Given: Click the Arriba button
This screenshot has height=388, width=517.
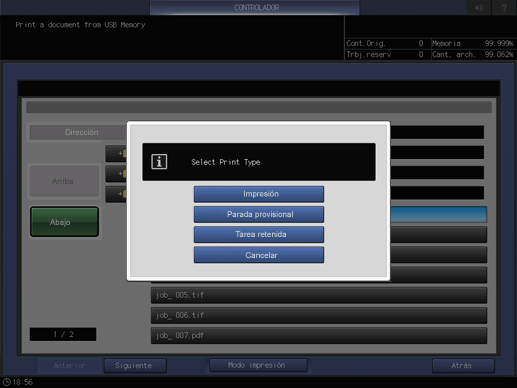Looking at the screenshot, I should point(64,181).
